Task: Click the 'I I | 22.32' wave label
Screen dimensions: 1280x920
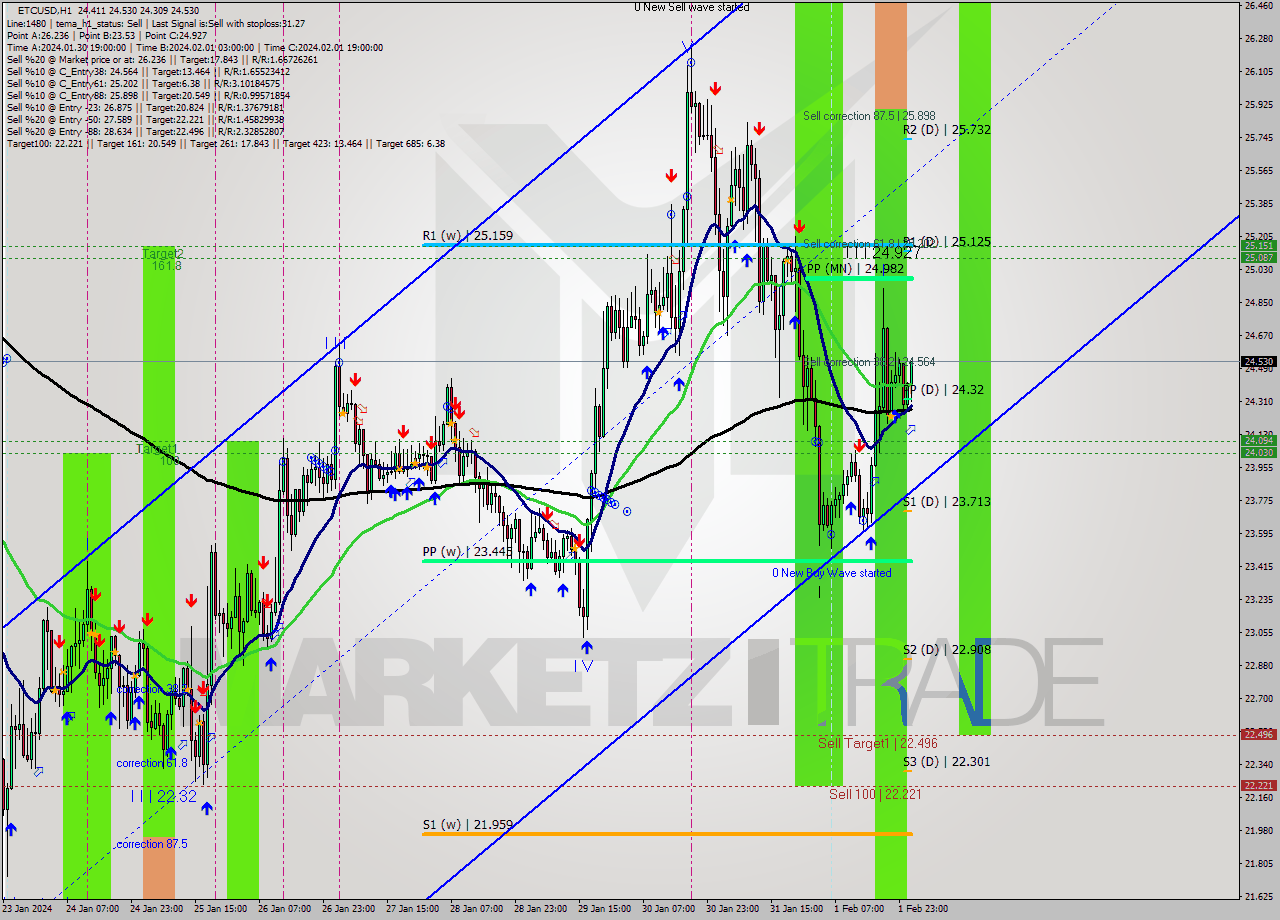Action: click(x=163, y=796)
